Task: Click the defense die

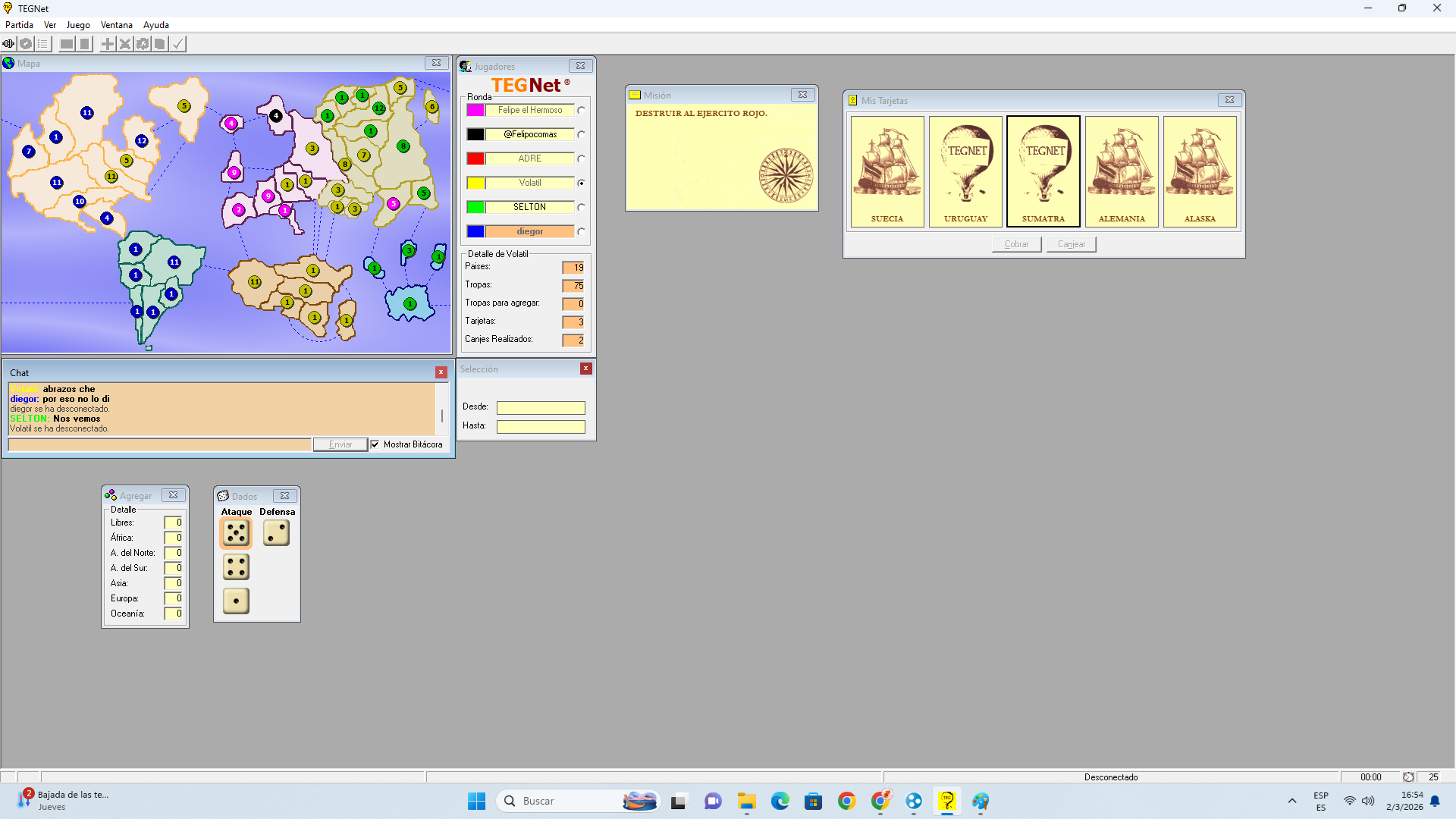Action: [276, 533]
